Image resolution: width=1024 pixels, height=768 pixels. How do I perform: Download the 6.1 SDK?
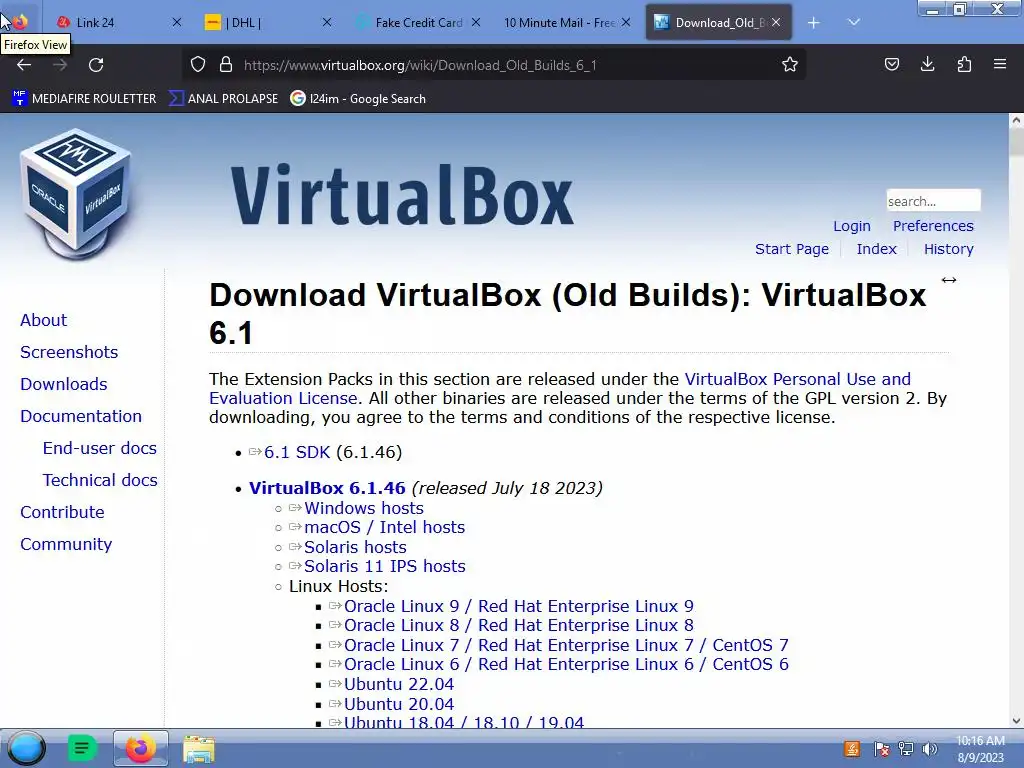tap(296, 452)
